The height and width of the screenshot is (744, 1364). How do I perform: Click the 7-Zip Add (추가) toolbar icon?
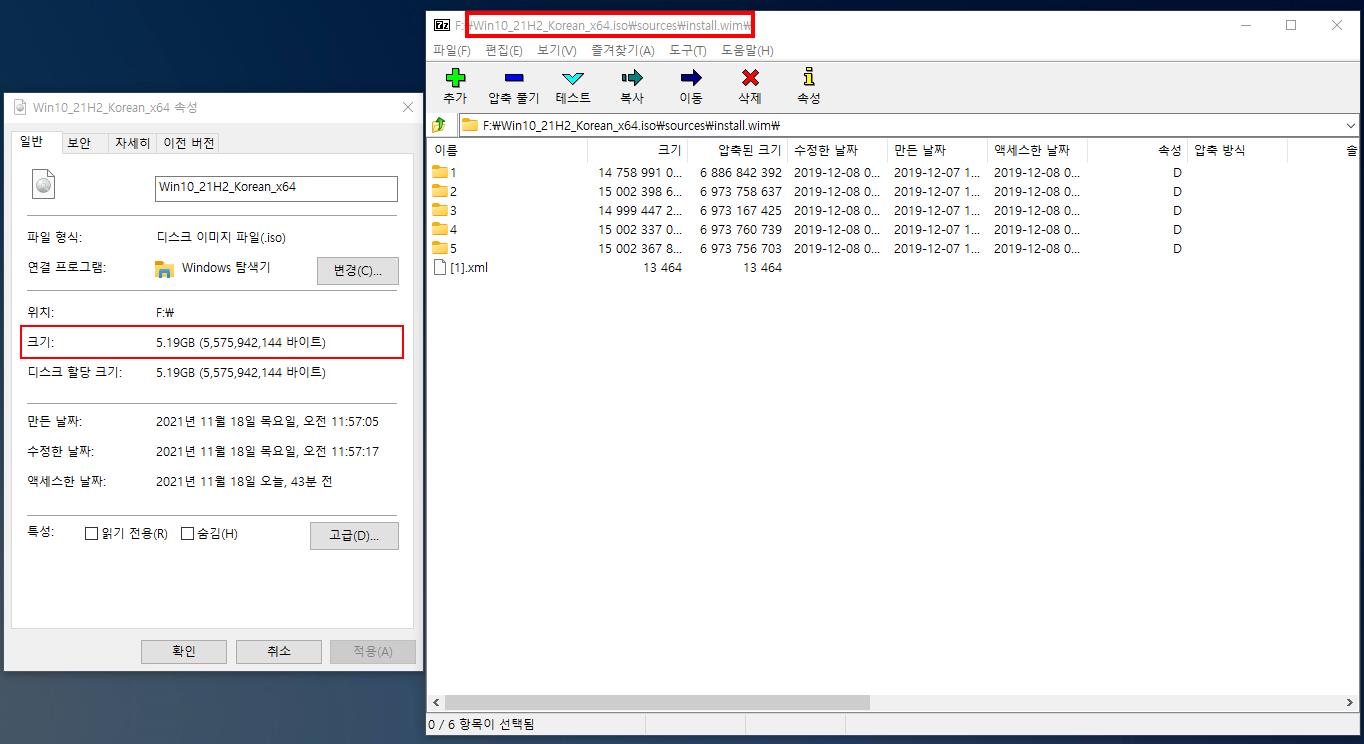(x=455, y=78)
